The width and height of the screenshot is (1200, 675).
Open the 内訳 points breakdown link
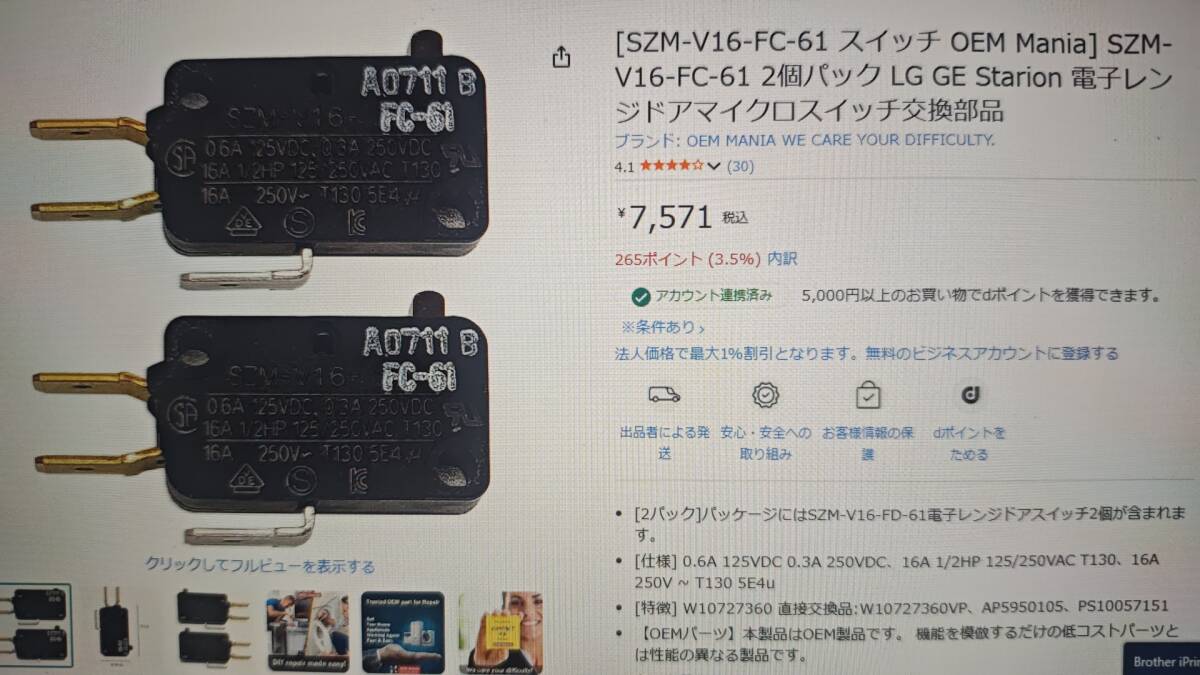pyautogui.click(x=782, y=258)
